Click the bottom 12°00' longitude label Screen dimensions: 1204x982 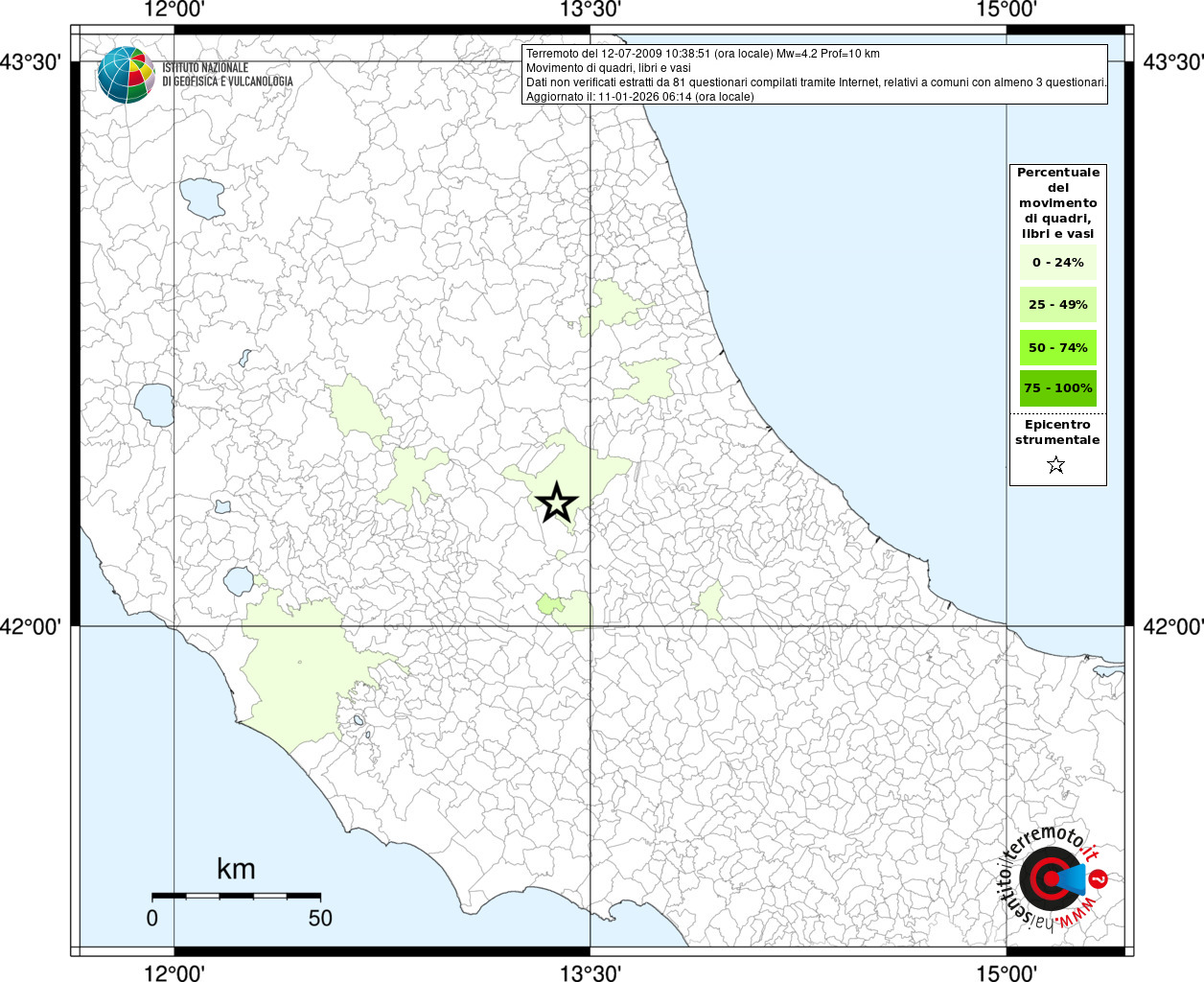pos(174,972)
